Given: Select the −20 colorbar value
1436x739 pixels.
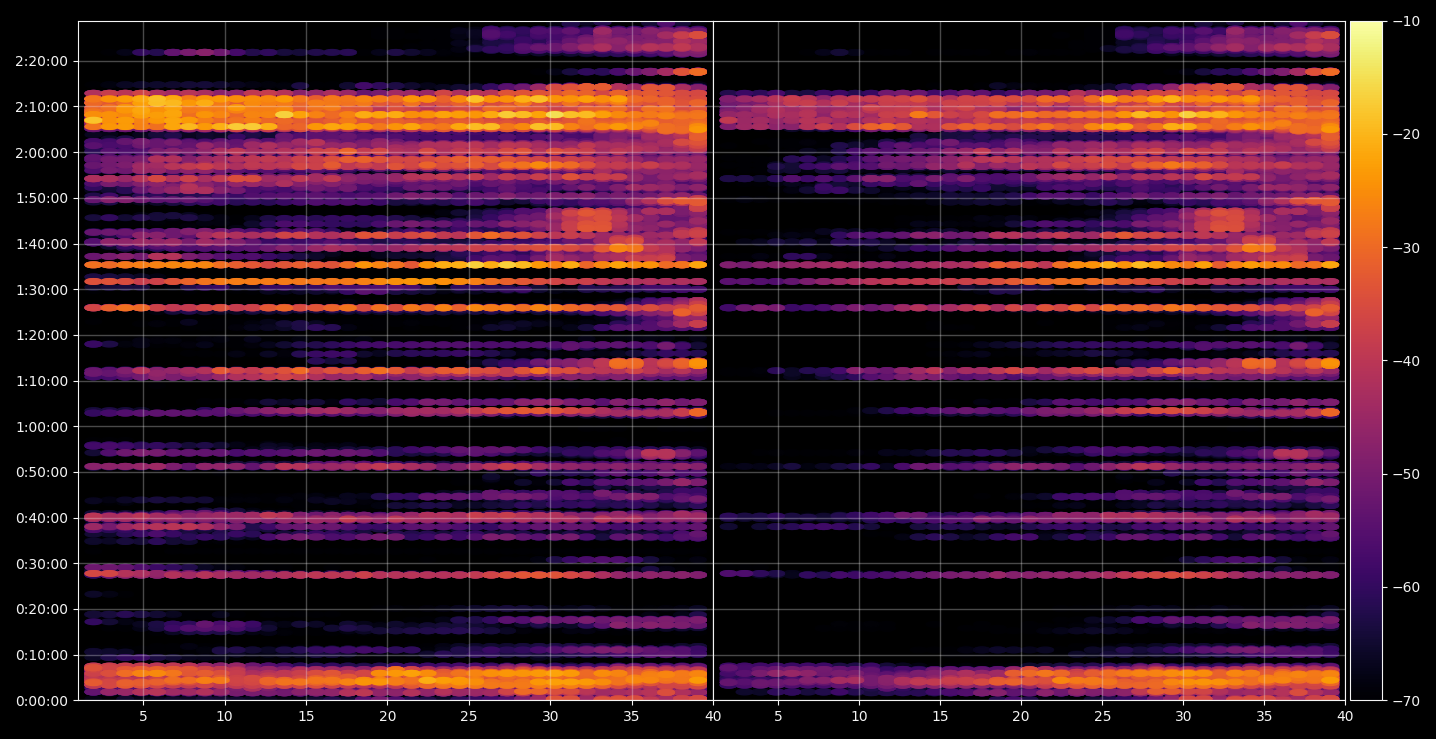Looking at the screenshot, I should (1406, 134).
